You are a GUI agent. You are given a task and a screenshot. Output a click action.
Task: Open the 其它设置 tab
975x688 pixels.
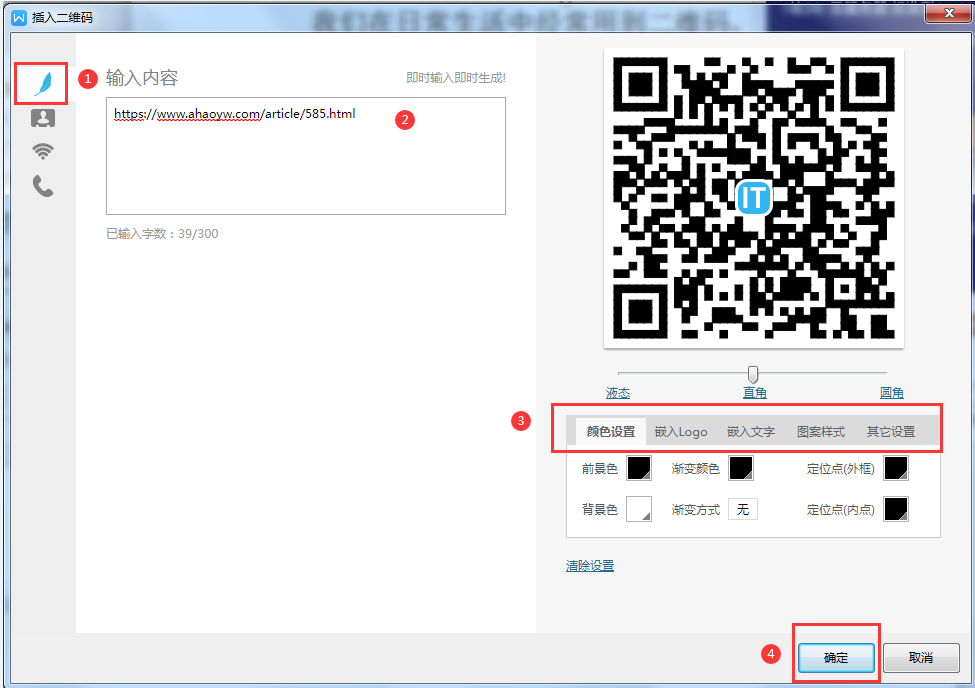pyautogui.click(x=891, y=432)
